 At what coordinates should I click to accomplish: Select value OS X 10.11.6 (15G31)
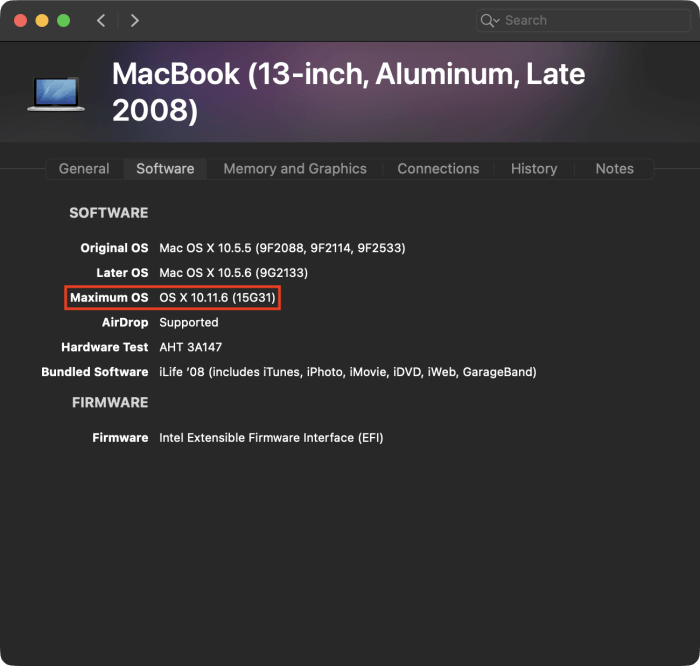pyautogui.click(x=217, y=298)
